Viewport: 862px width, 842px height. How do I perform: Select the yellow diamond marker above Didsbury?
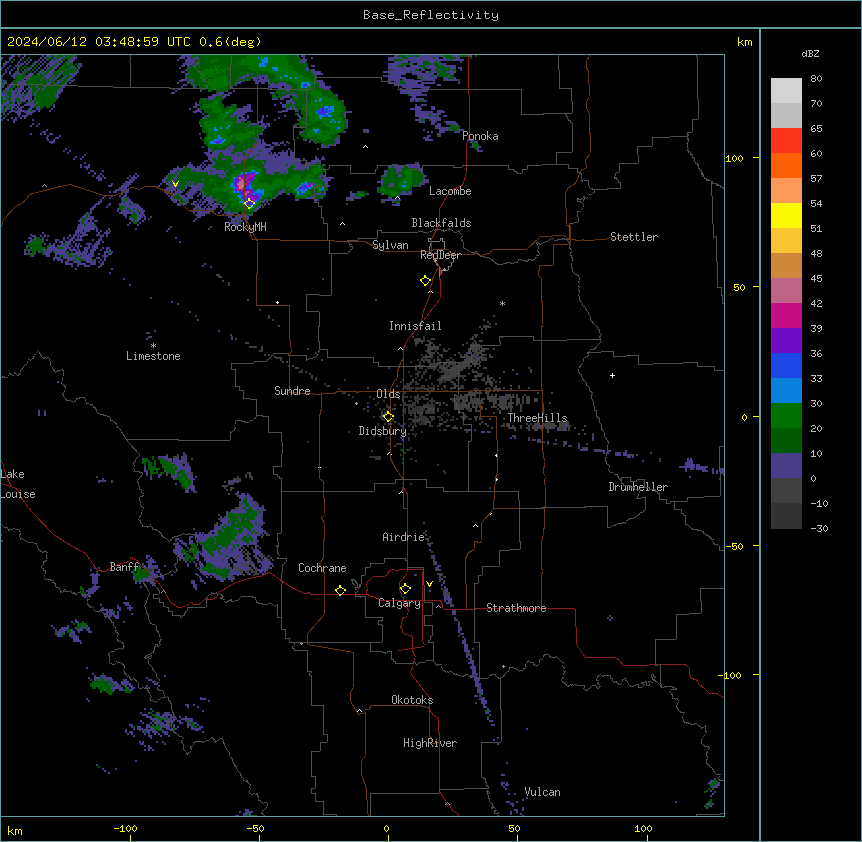388,417
